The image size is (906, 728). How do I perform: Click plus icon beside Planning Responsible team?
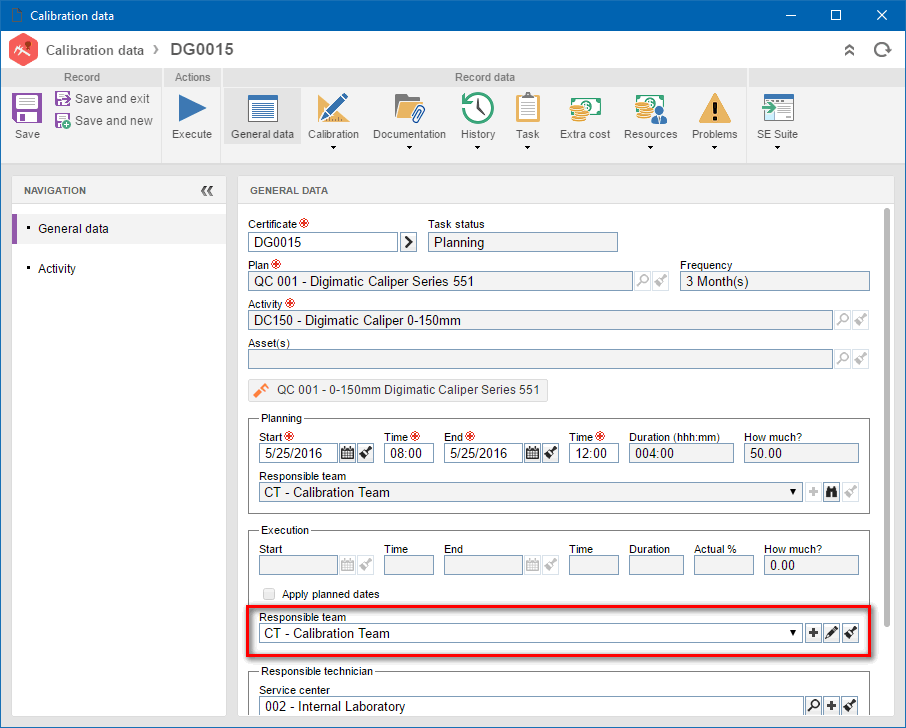813,492
